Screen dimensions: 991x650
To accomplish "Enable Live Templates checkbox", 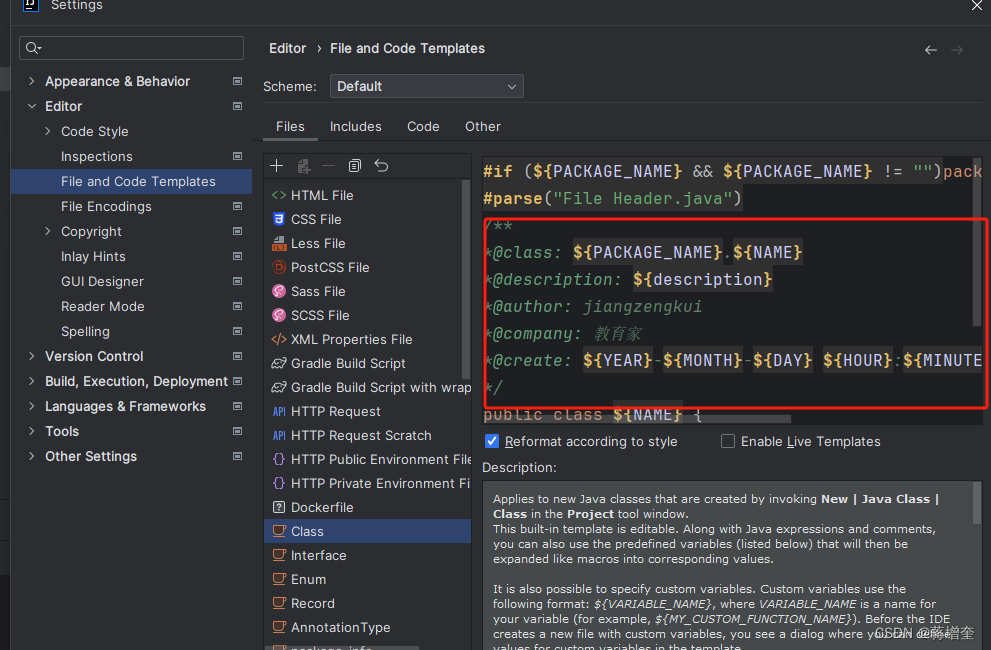I will (x=728, y=441).
